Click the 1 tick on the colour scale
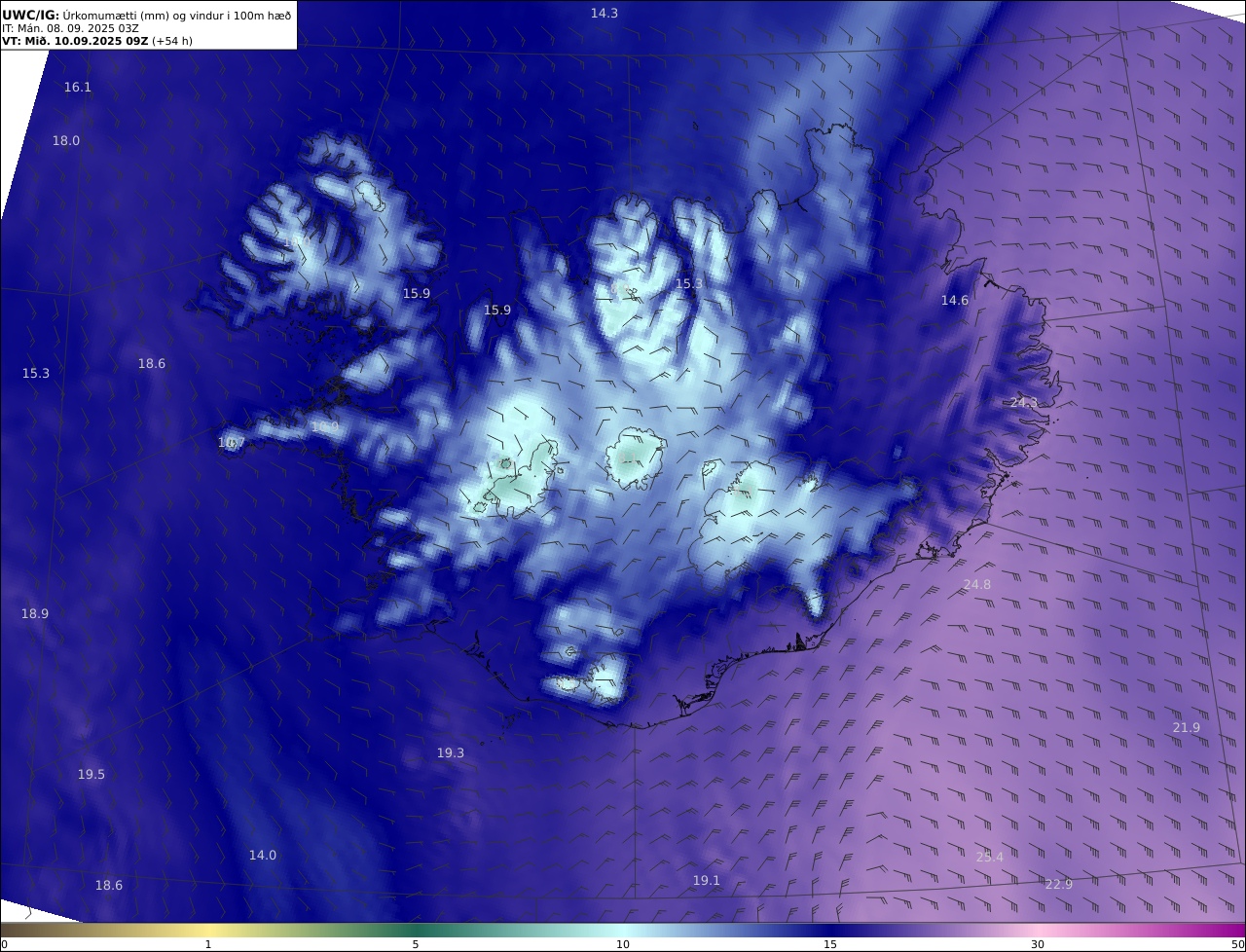 pos(208,944)
